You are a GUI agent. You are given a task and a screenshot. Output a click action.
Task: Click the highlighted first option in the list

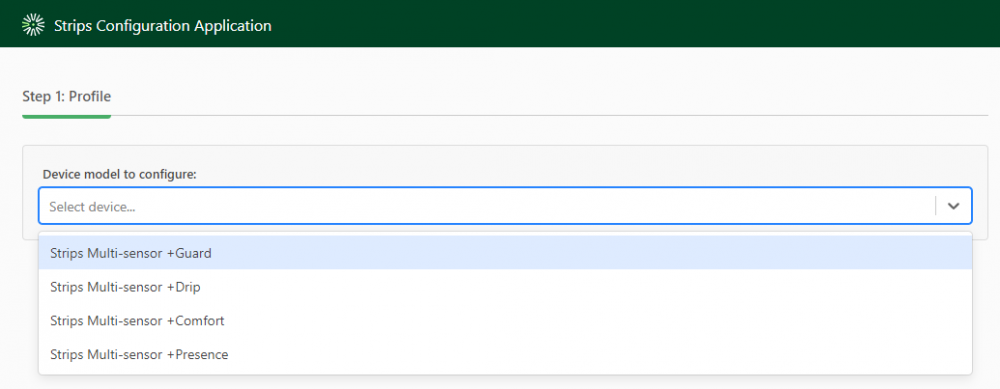(505, 253)
